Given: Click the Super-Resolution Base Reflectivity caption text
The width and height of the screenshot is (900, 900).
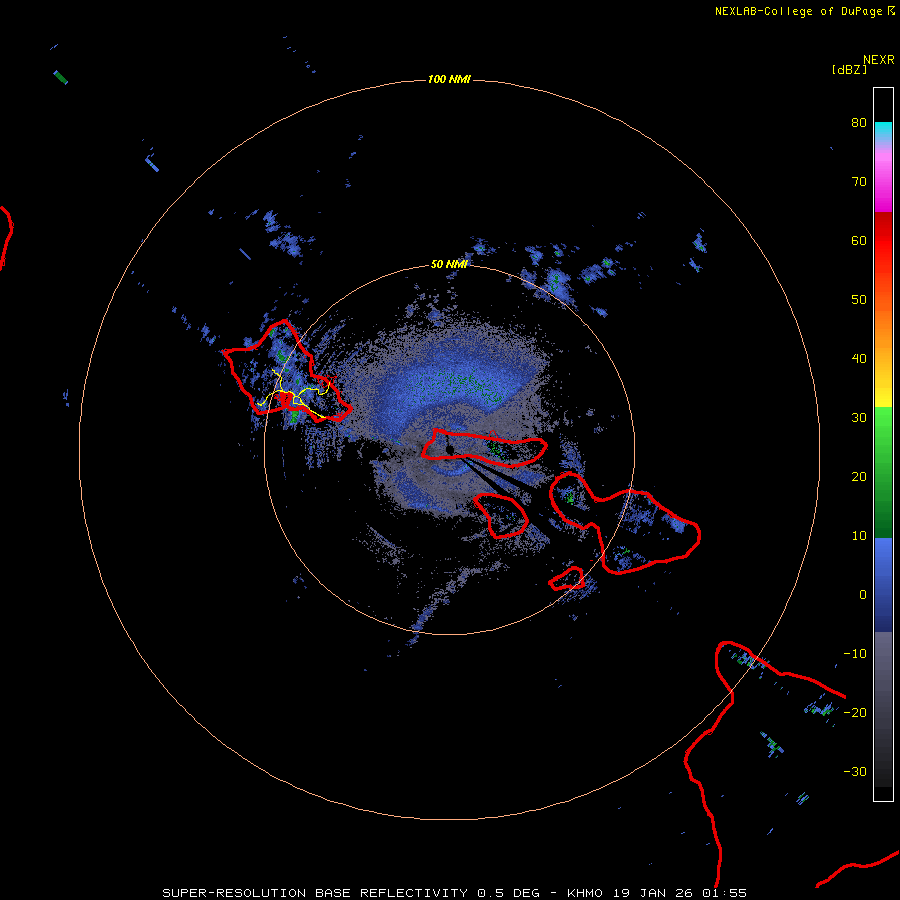Looking at the screenshot, I should pyautogui.click(x=455, y=893).
